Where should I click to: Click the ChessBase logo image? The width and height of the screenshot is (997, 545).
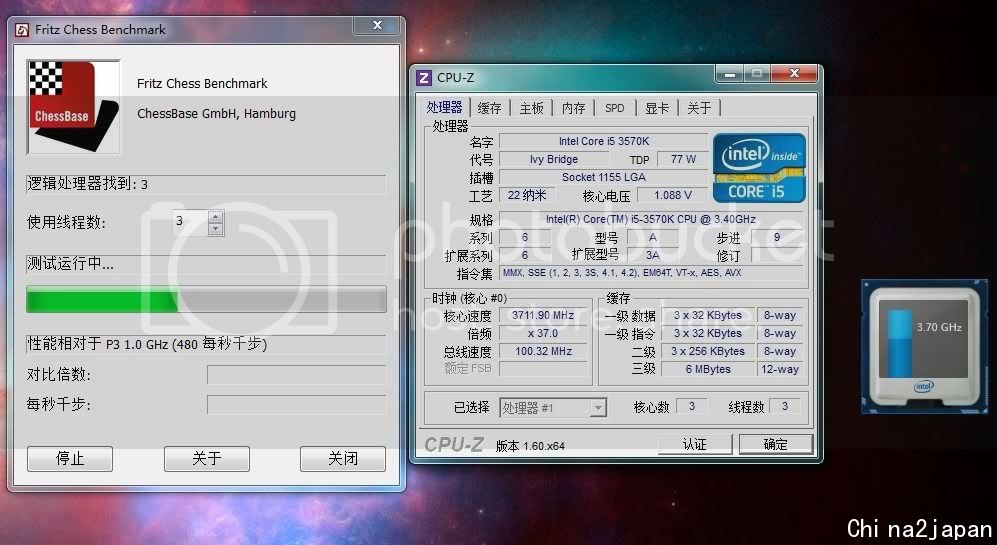pyautogui.click(x=73, y=107)
